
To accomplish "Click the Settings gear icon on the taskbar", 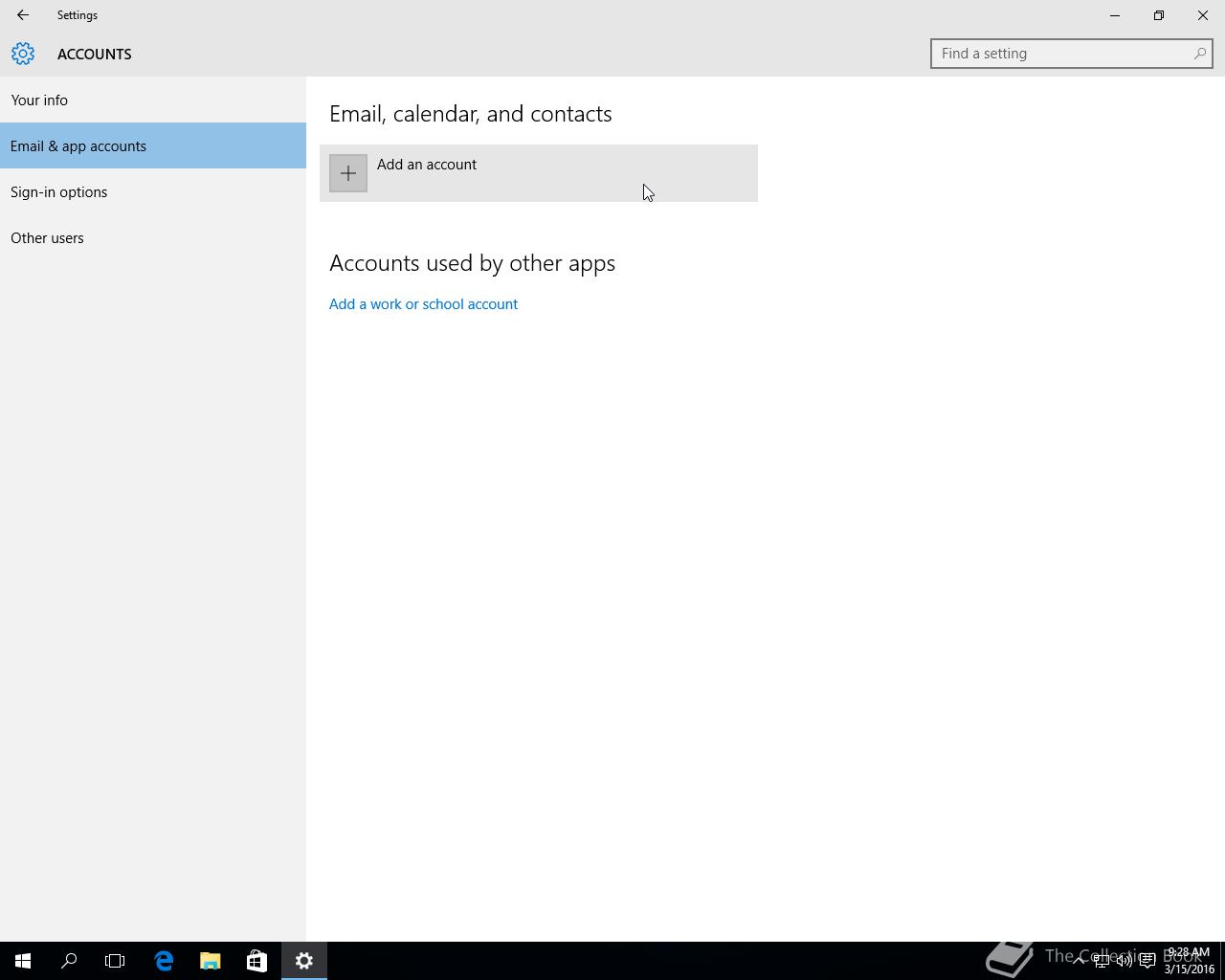I will tap(304, 961).
